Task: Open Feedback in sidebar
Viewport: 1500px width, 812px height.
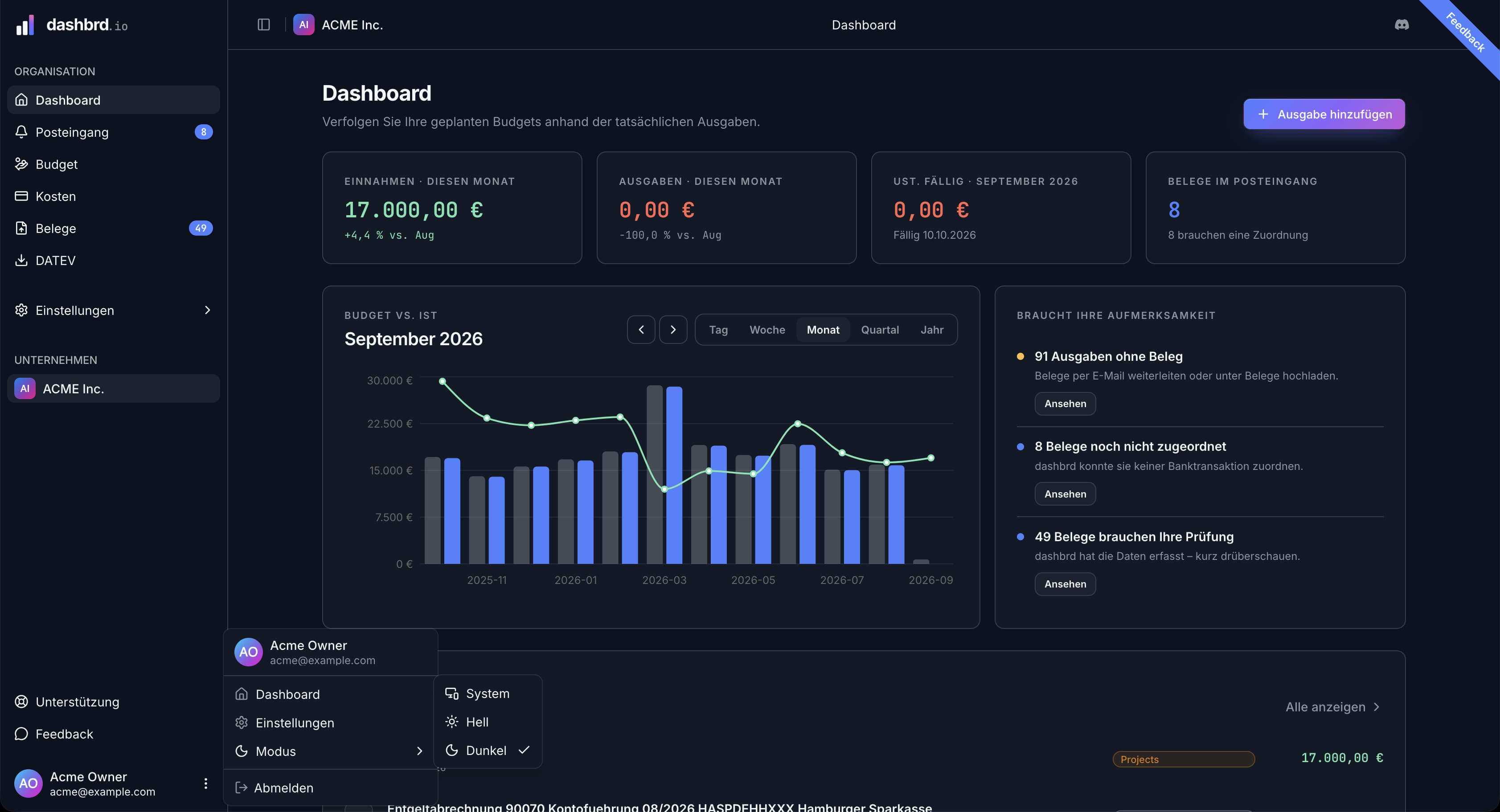Action: tap(114, 734)
